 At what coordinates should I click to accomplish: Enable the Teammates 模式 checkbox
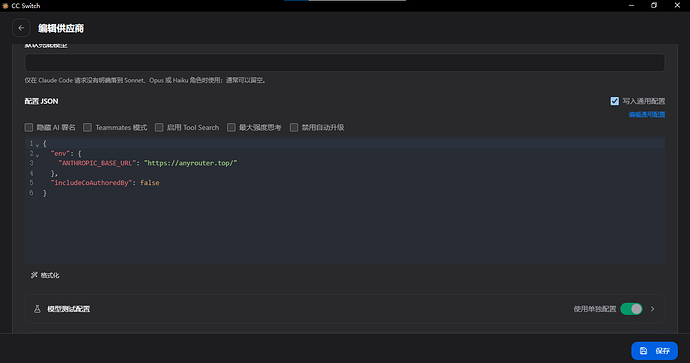click(88, 127)
